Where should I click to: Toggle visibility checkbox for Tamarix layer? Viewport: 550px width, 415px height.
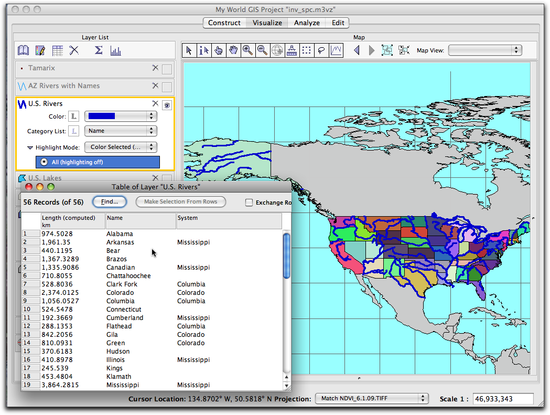pos(167,69)
